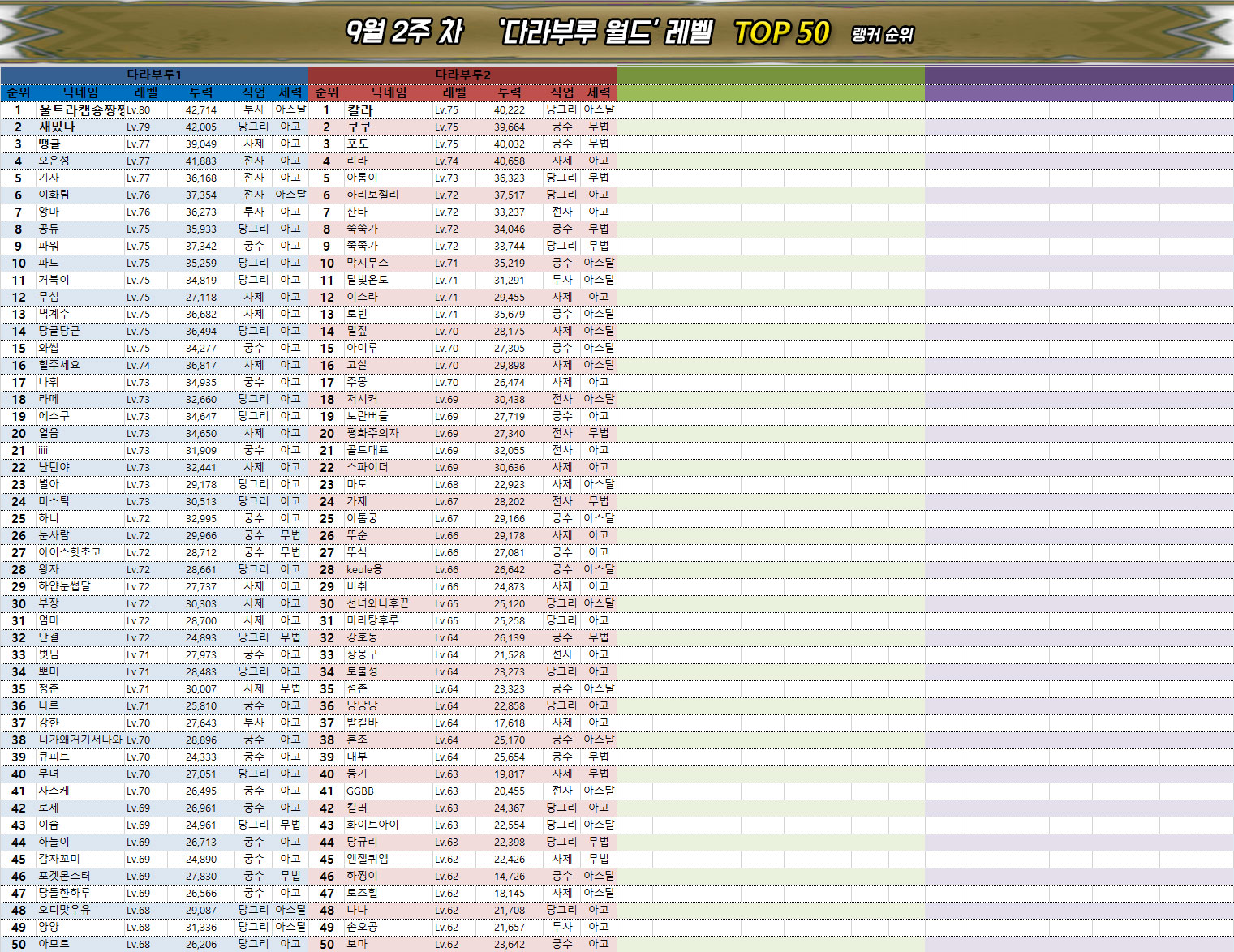Click the 닉네임 column header under 다라부루1
Image resolution: width=1234 pixels, height=952 pixels.
point(80,92)
